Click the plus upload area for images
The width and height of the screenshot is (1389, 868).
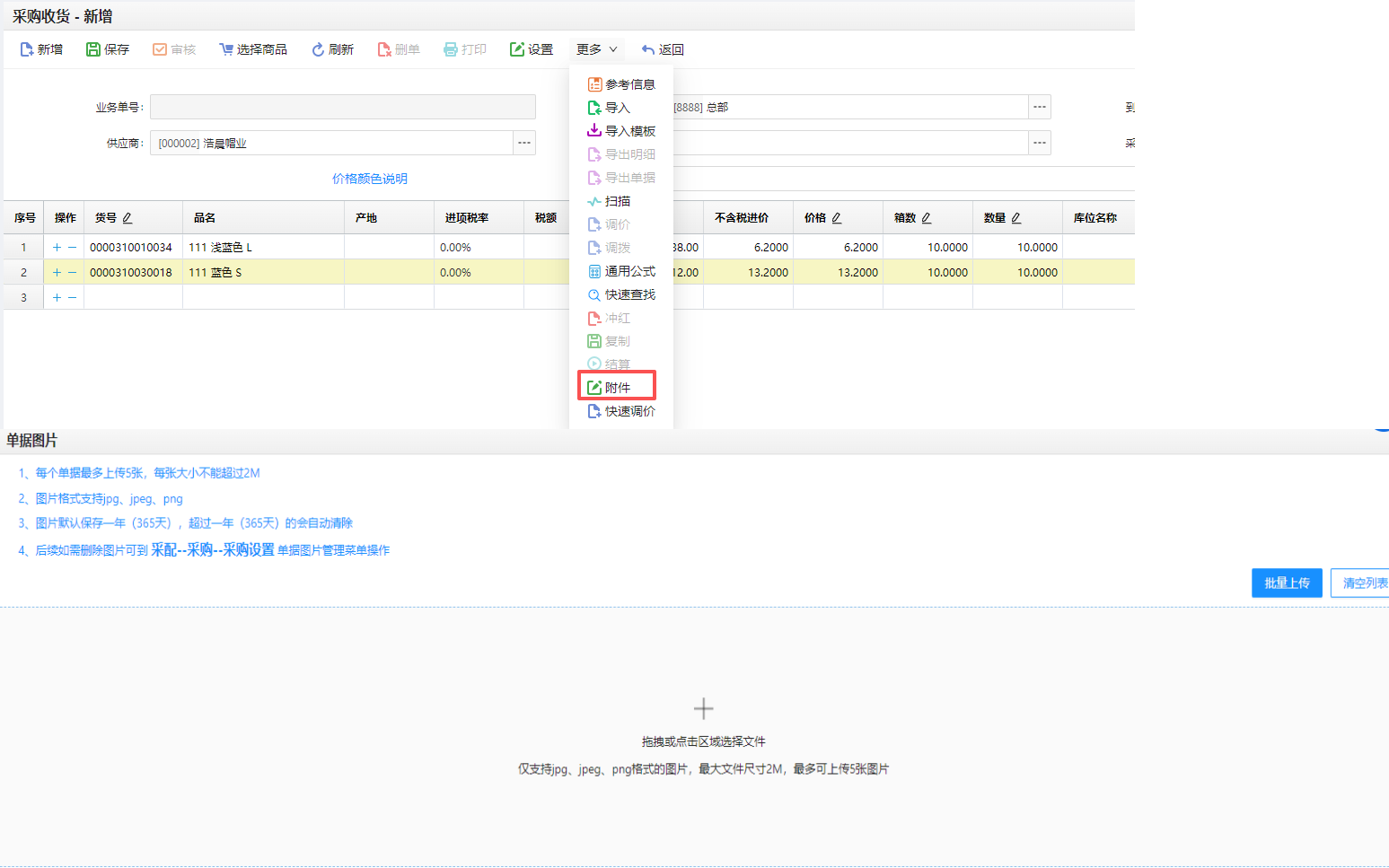click(703, 708)
